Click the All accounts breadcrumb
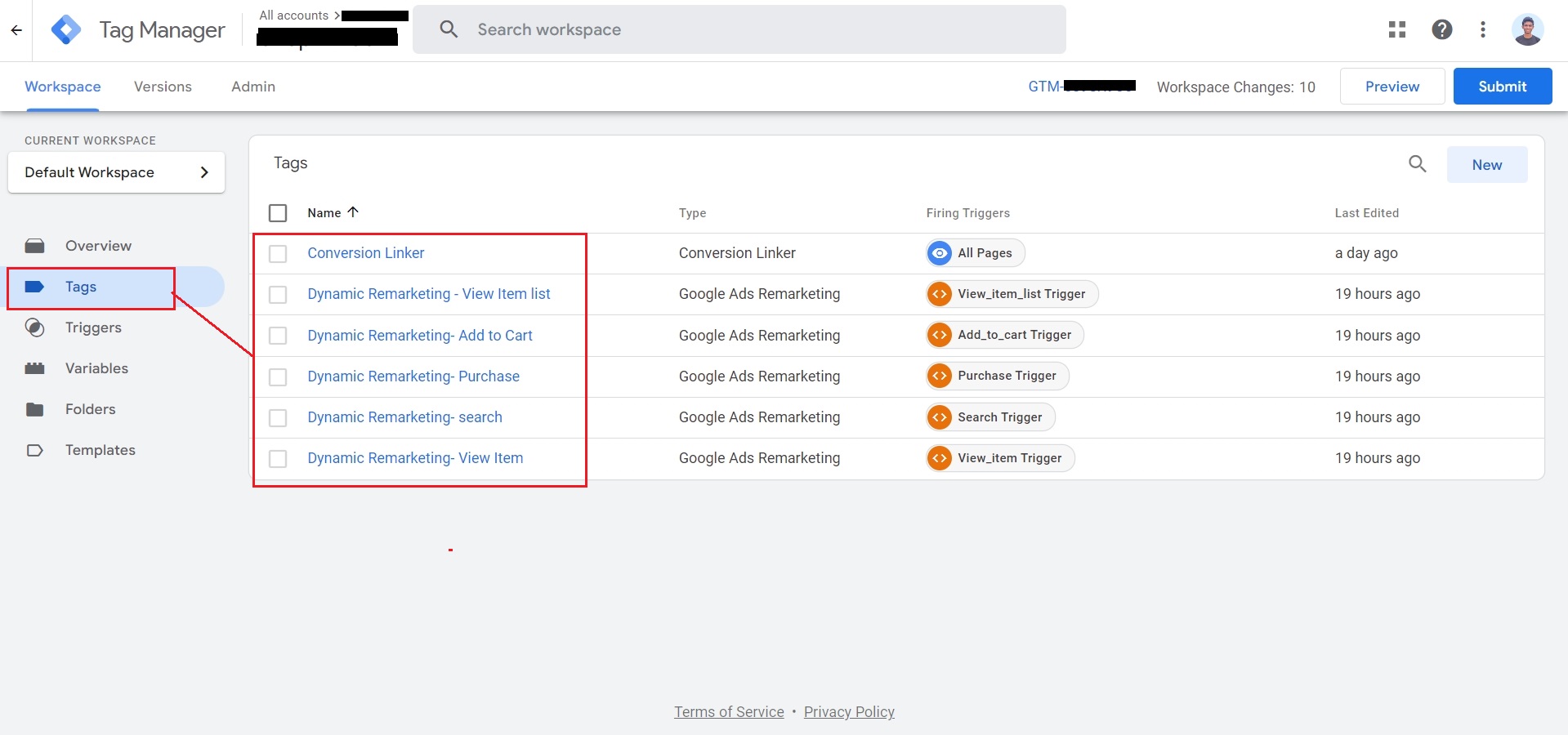This screenshot has height=735, width=1568. click(x=294, y=16)
